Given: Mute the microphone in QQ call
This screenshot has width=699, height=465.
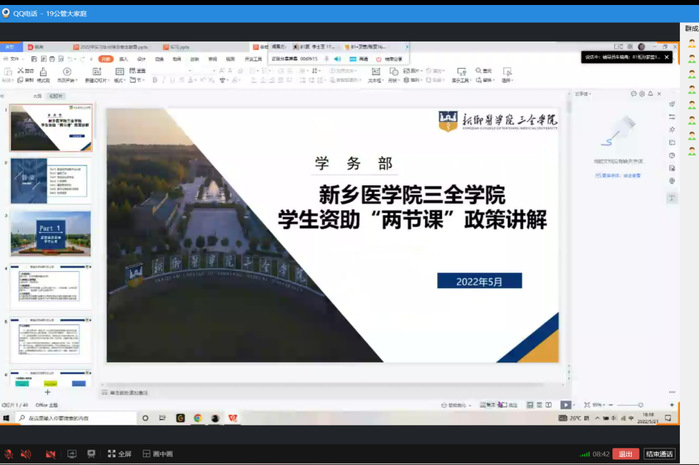Looking at the screenshot, I should pos(8,454).
